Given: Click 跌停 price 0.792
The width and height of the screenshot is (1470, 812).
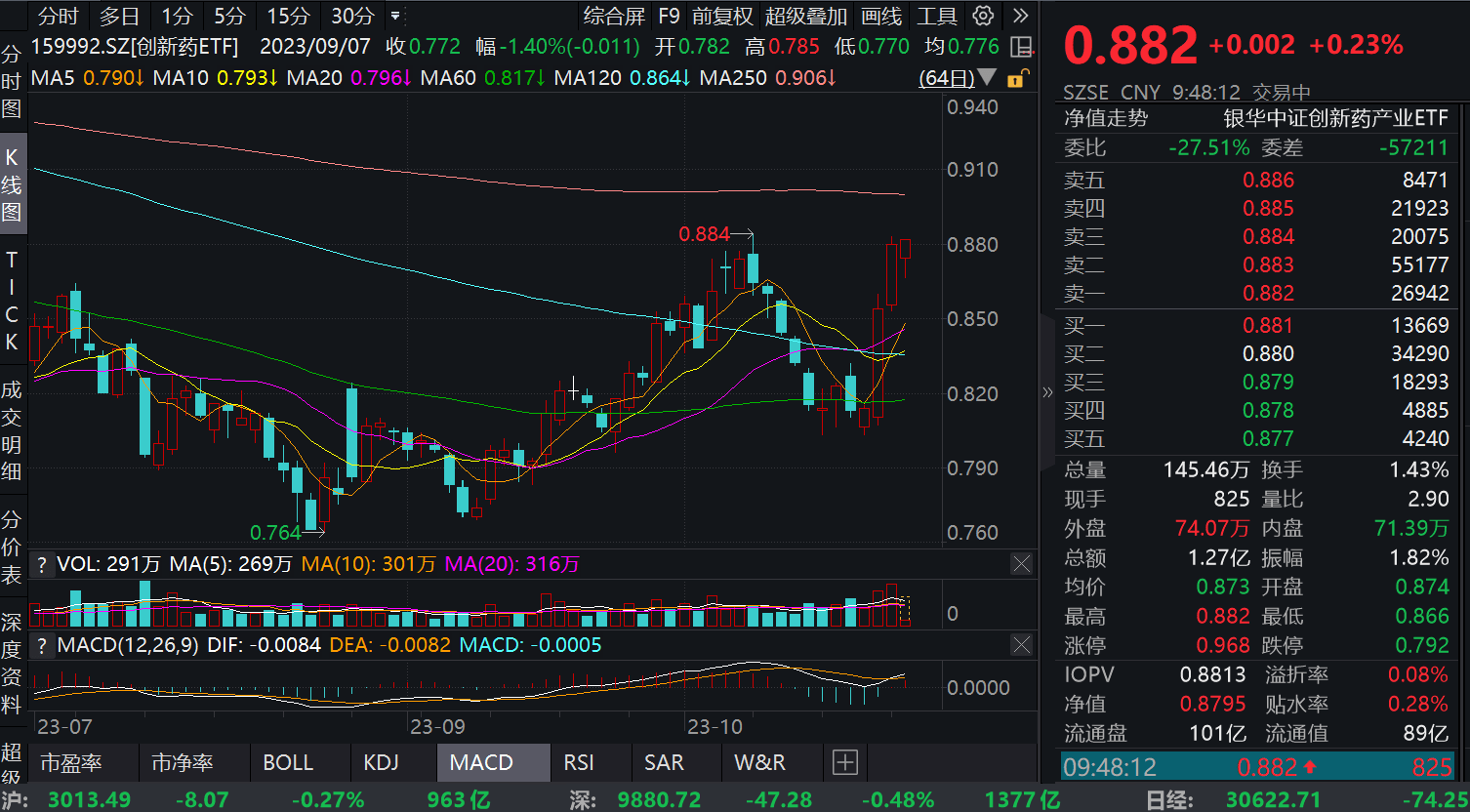Looking at the screenshot, I should [1422, 645].
